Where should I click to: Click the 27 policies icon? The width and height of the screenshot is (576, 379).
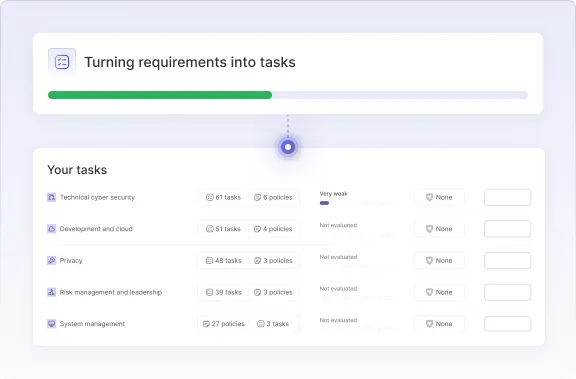[206, 324]
